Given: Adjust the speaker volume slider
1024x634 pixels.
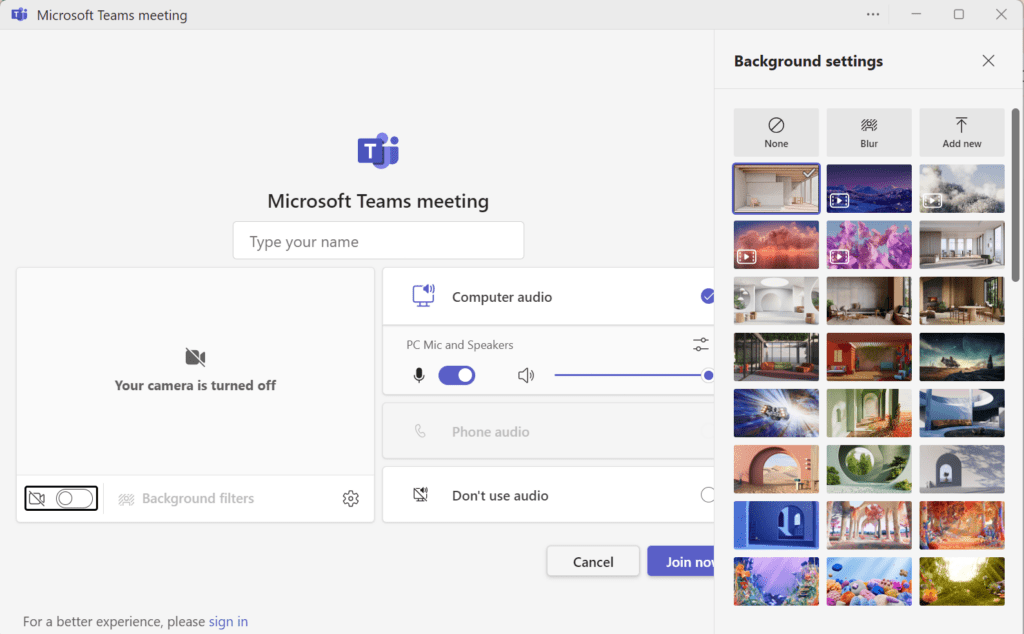Looking at the screenshot, I should click(x=633, y=375).
